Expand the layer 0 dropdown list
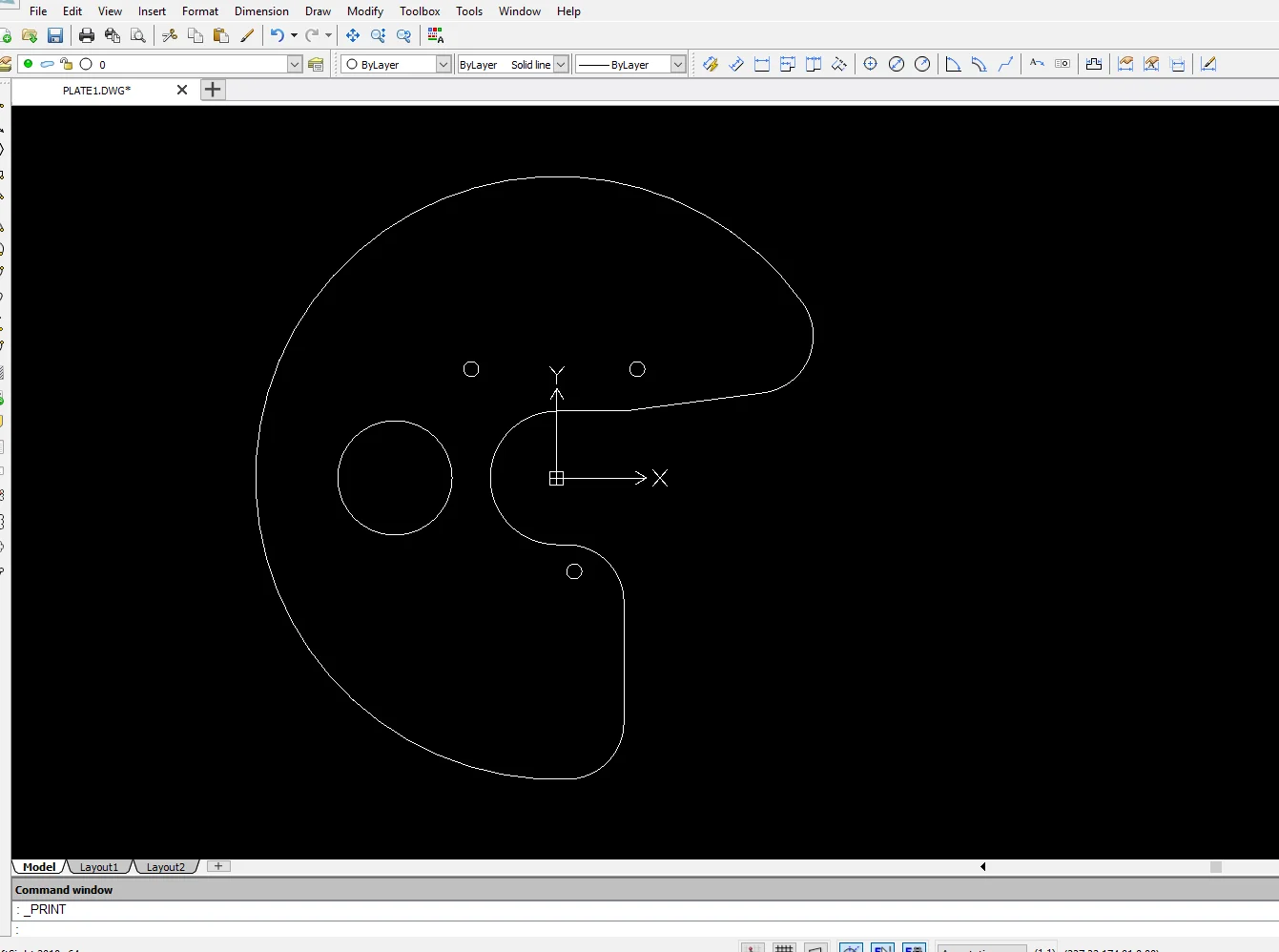 point(295,64)
